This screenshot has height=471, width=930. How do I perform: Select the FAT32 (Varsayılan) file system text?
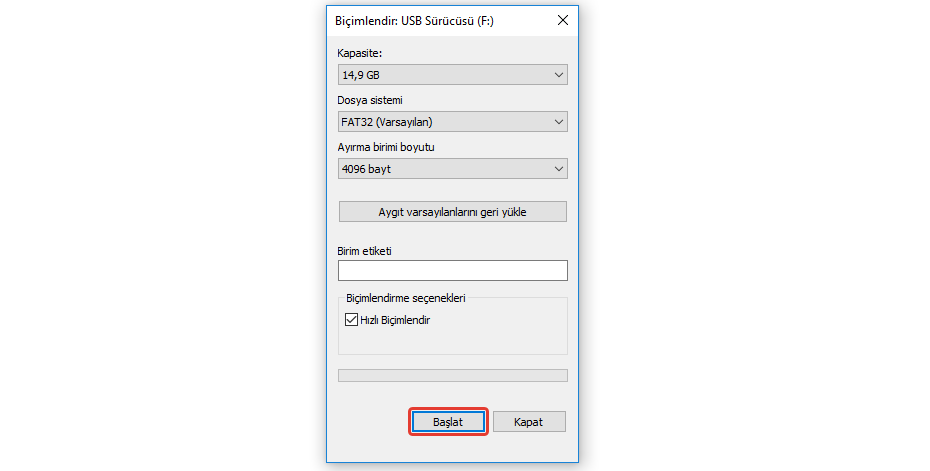click(393, 122)
